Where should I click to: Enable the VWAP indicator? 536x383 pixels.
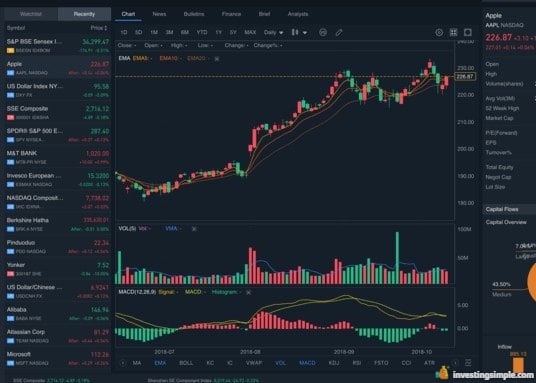tap(254, 363)
